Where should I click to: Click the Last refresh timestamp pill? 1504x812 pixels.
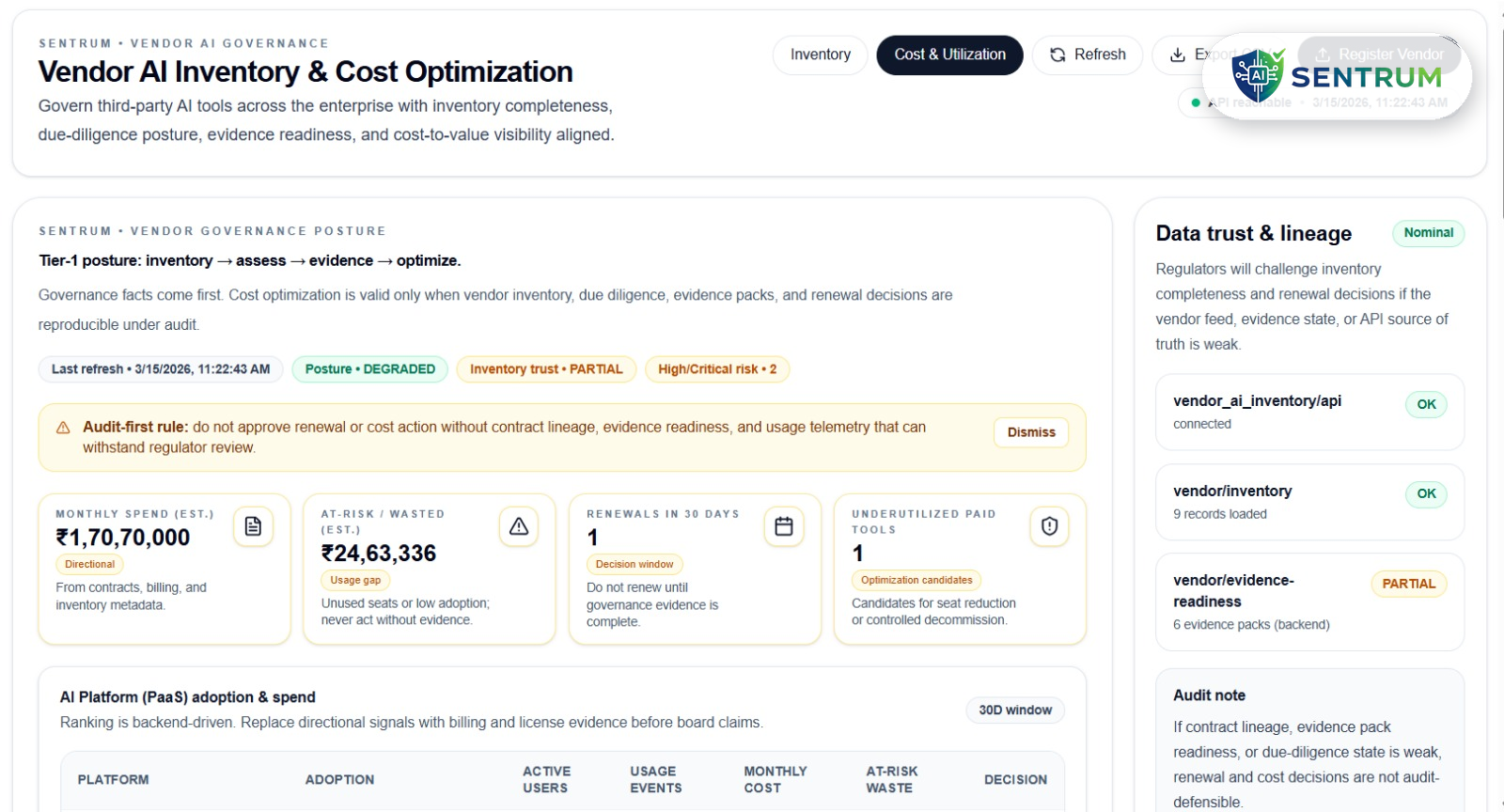pyautogui.click(x=161, y=369)
